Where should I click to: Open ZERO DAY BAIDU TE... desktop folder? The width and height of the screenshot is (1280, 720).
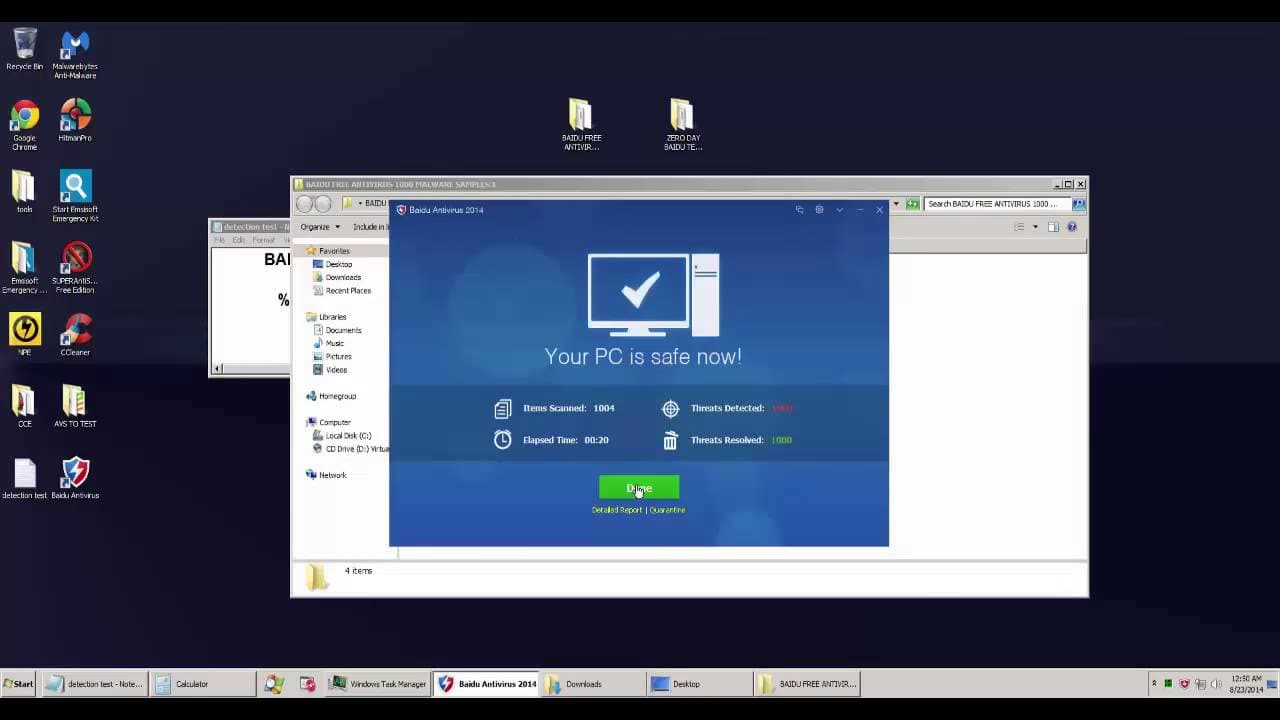click(x=683, y=125)
